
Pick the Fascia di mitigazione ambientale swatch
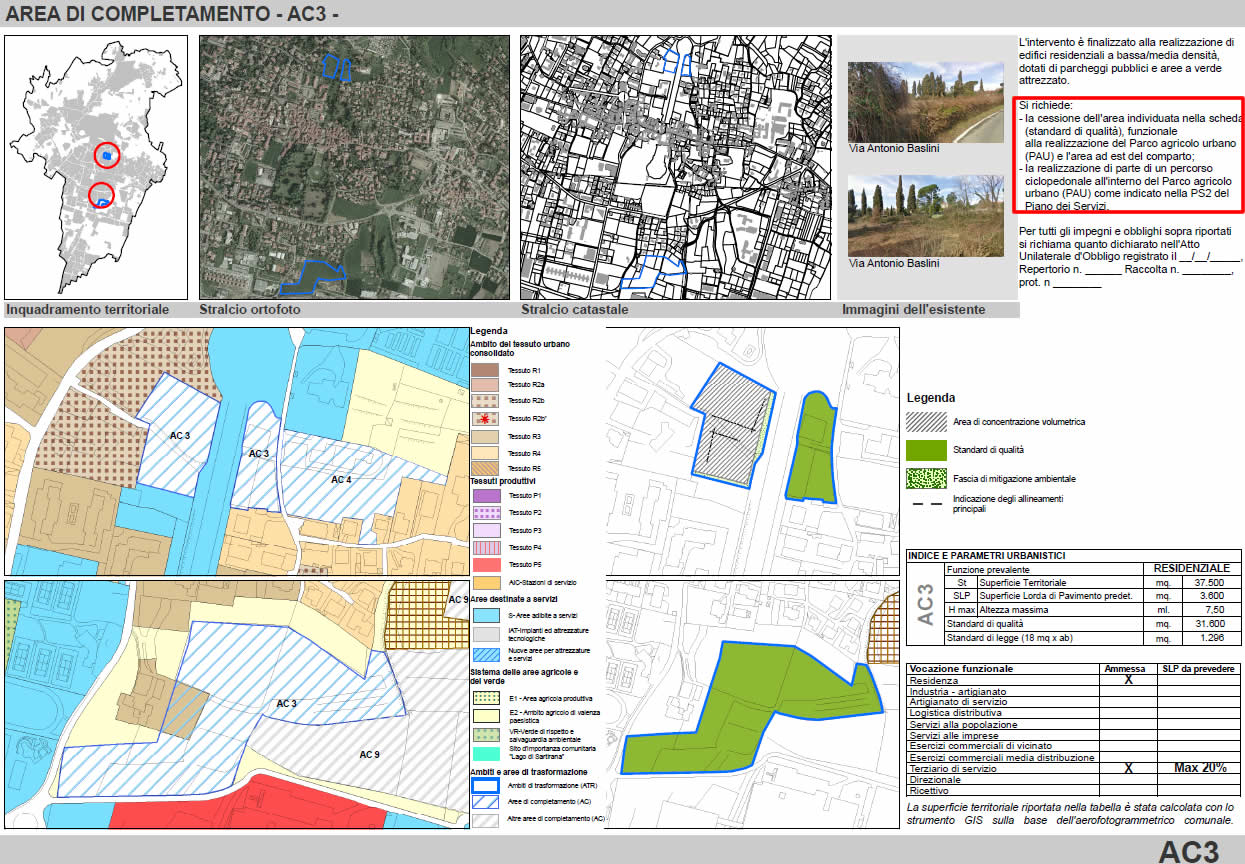point(925,478)
